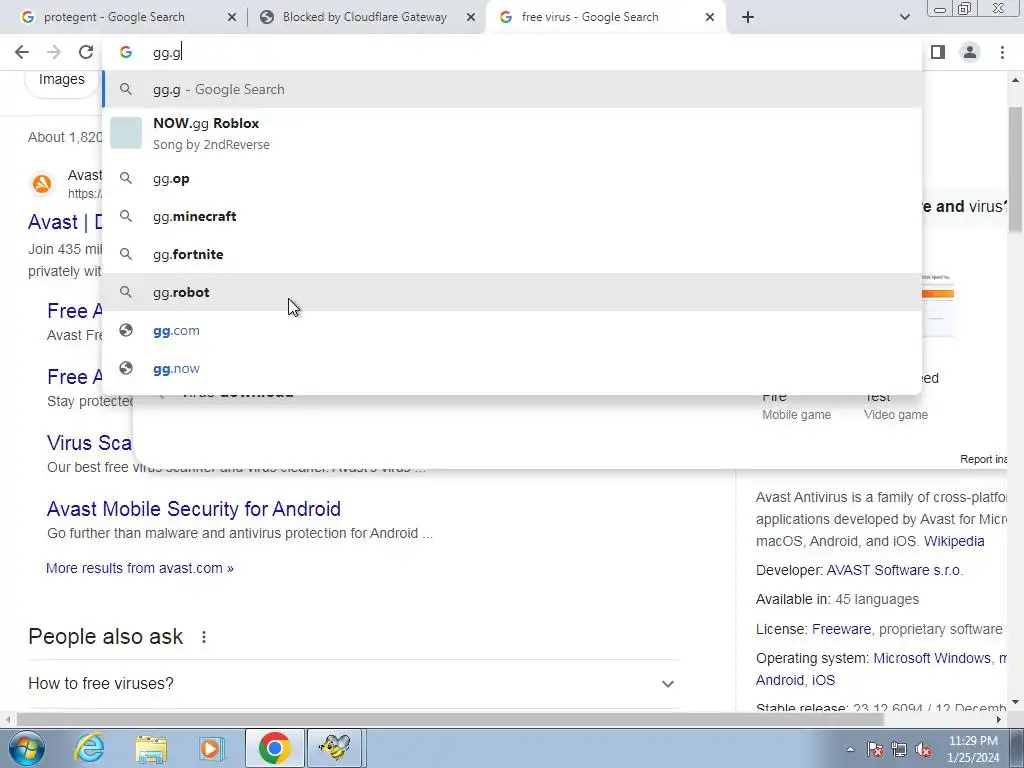Viewport: 1024px width, 768px height.
Task: Reload the current page
Action: [x=86, y=52]
